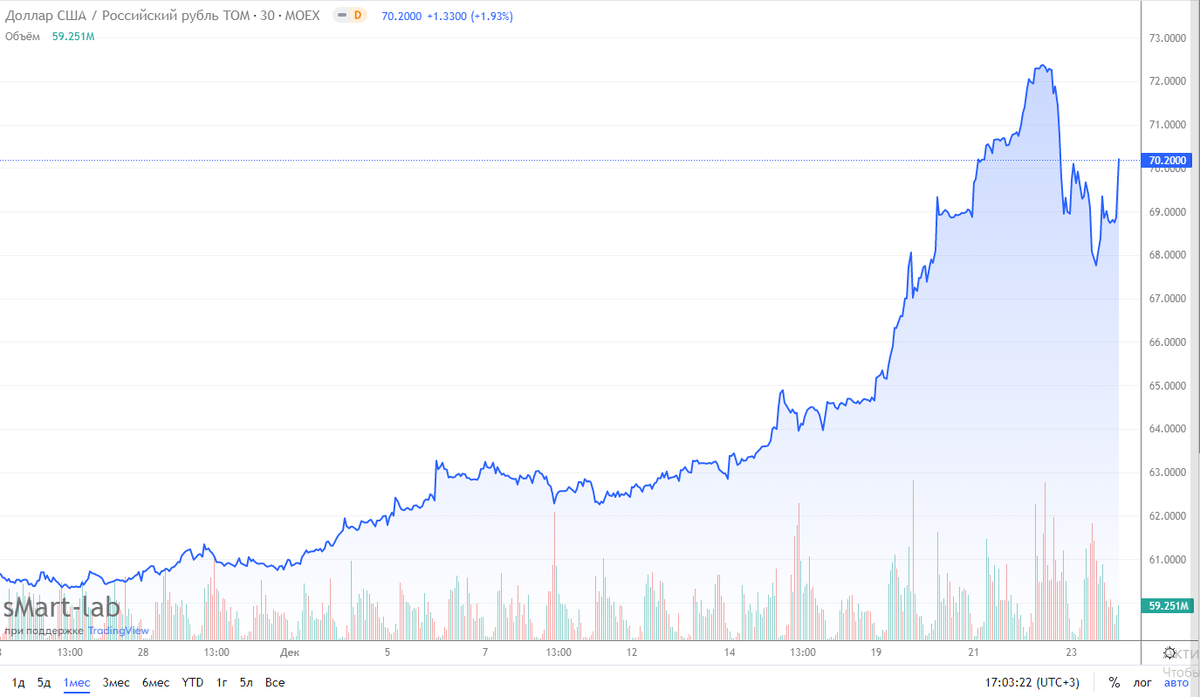Screen dimensions: 1200x697
Task: Choose the YTD range
Action: [193, 683]
